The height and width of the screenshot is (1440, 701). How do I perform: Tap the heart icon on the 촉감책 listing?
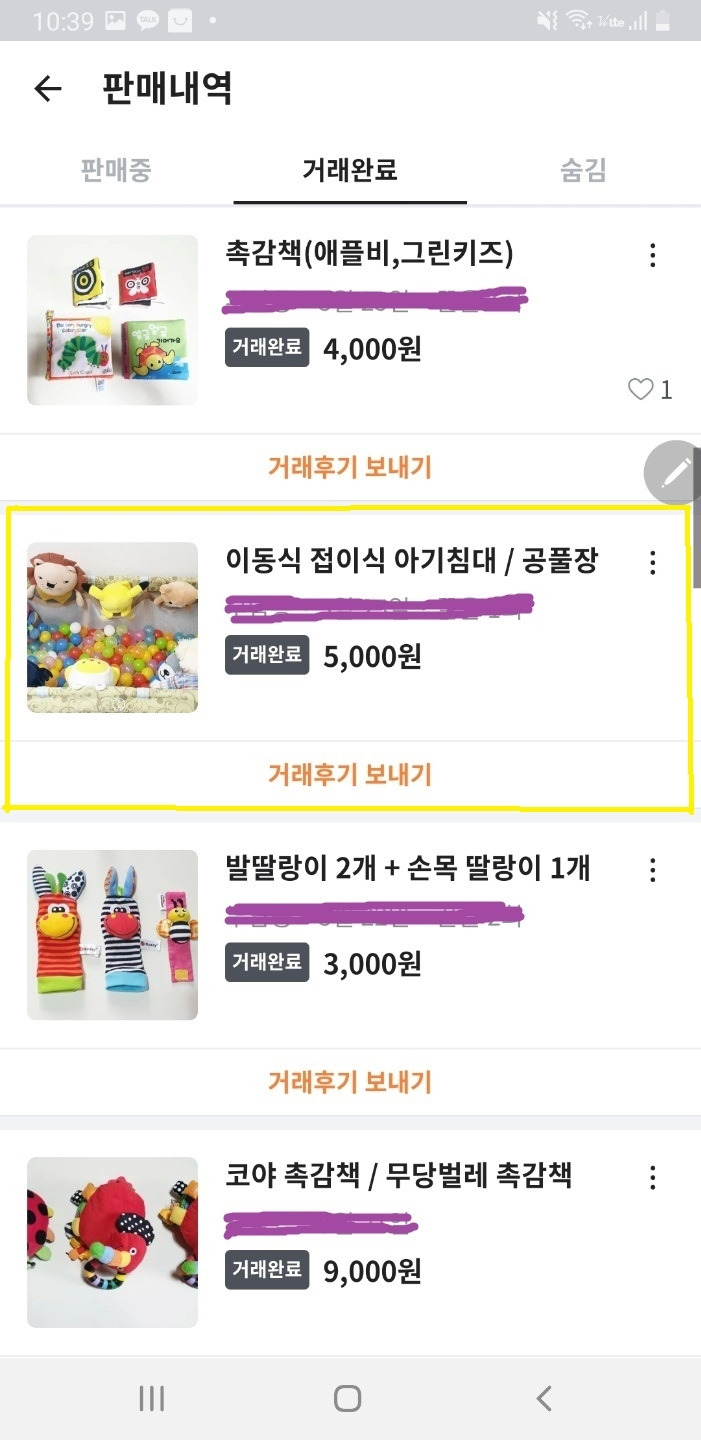[641, 390]
